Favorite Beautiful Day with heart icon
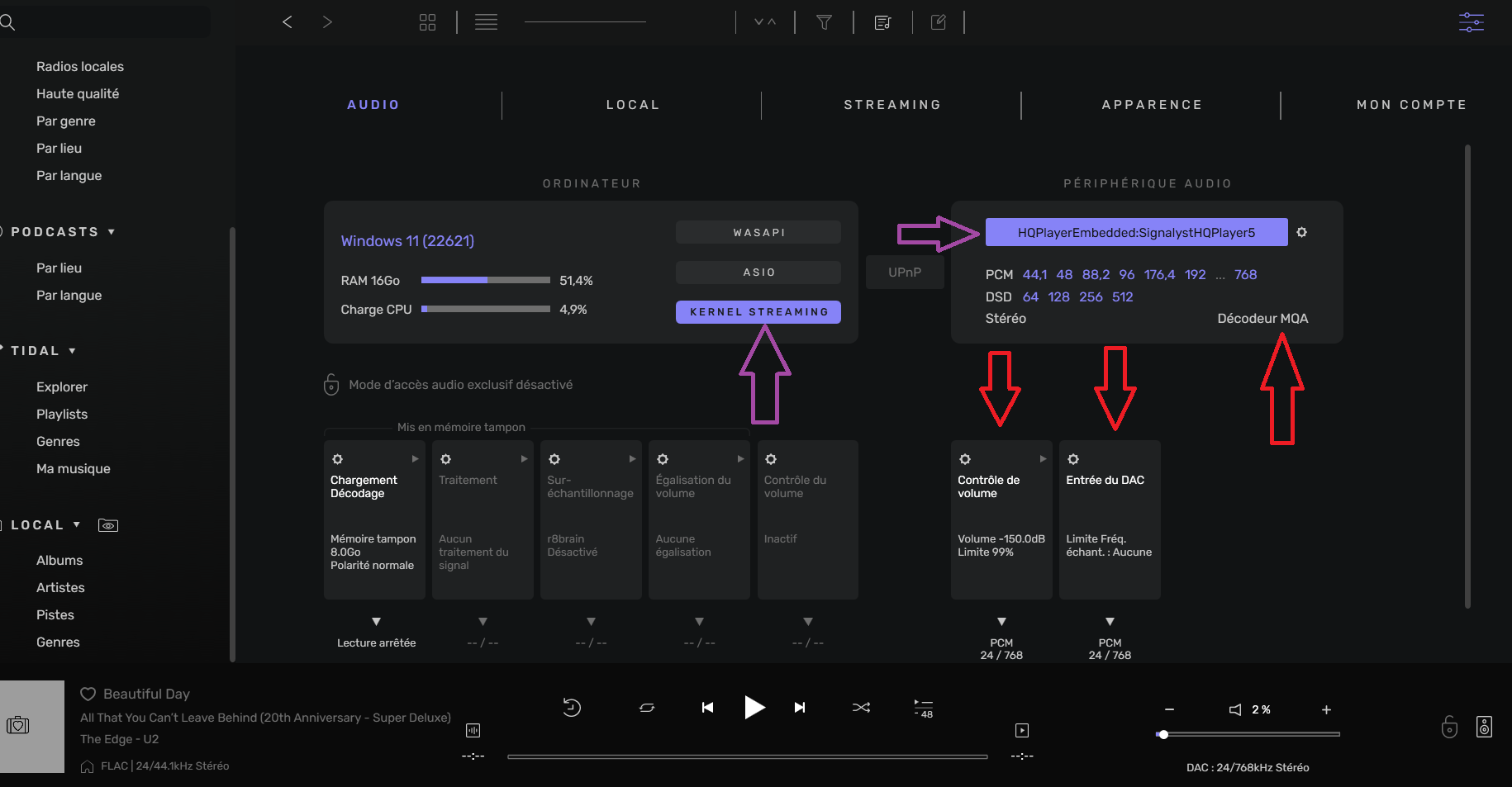 click(88, 694)
